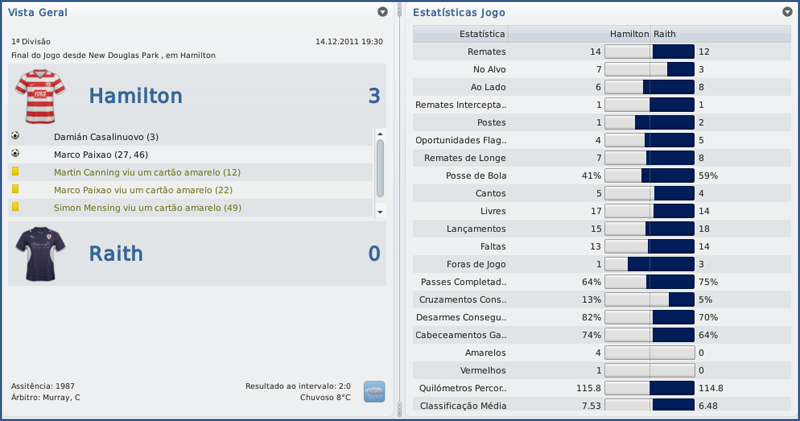Open the Vista Geral panel dropdown arrow
The height and width of the screenshot is (421, 800).
click(x=382, y=12)
